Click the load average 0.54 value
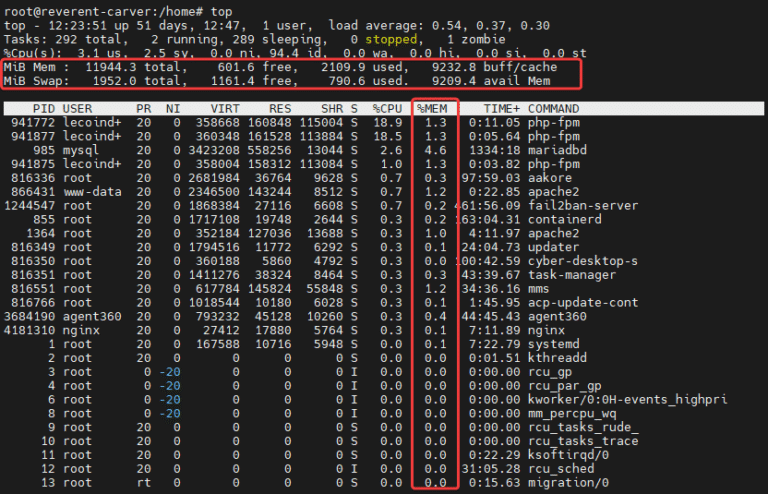768x494 pixels. (x=447, y=25)
